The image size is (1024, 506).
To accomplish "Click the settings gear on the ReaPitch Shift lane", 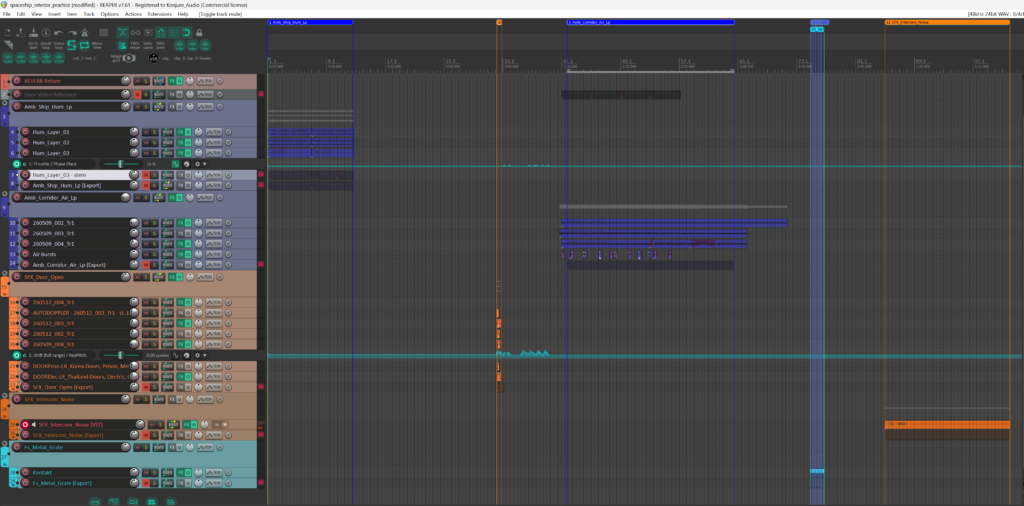I will pyautogui.click(x=197, y=355).
